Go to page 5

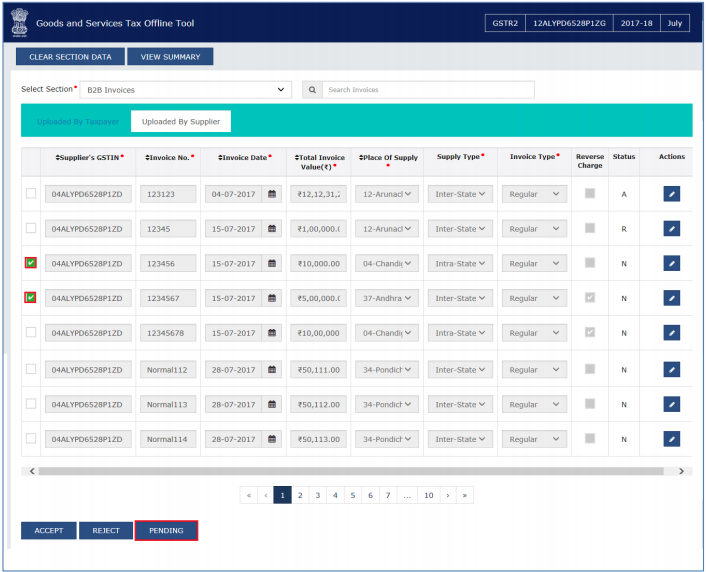[x=353, y=495]
